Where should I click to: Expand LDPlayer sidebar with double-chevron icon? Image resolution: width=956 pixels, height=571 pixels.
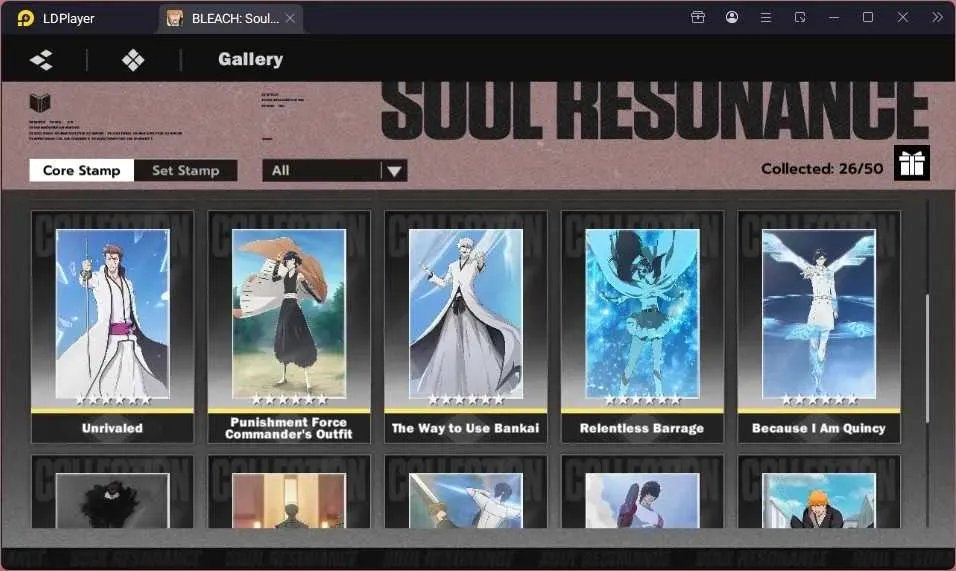click(937, 17)
